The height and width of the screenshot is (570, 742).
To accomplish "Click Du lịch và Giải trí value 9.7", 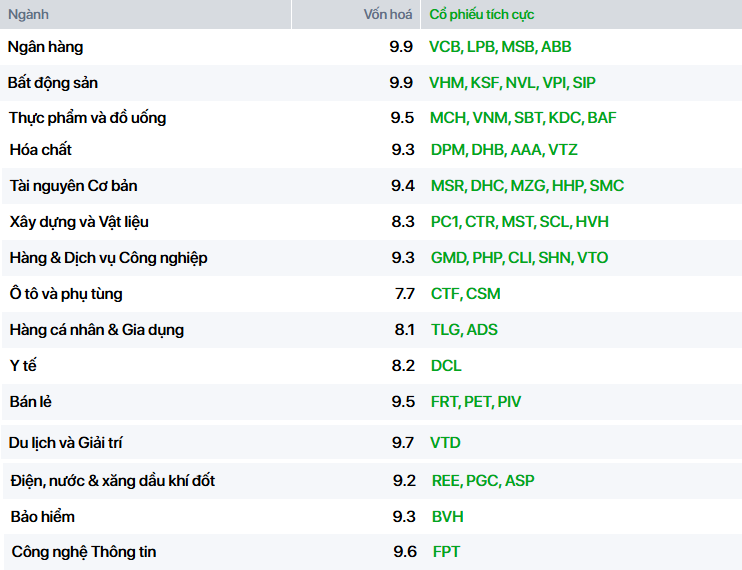I will (x=403, y=443).
